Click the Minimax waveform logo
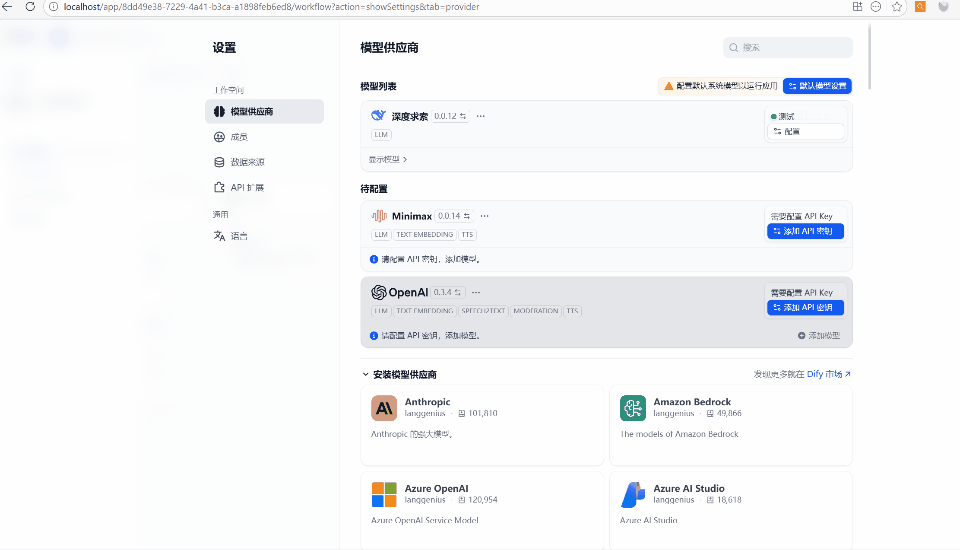Viewport: 960px width, 550px height. (x=379, y=216)
